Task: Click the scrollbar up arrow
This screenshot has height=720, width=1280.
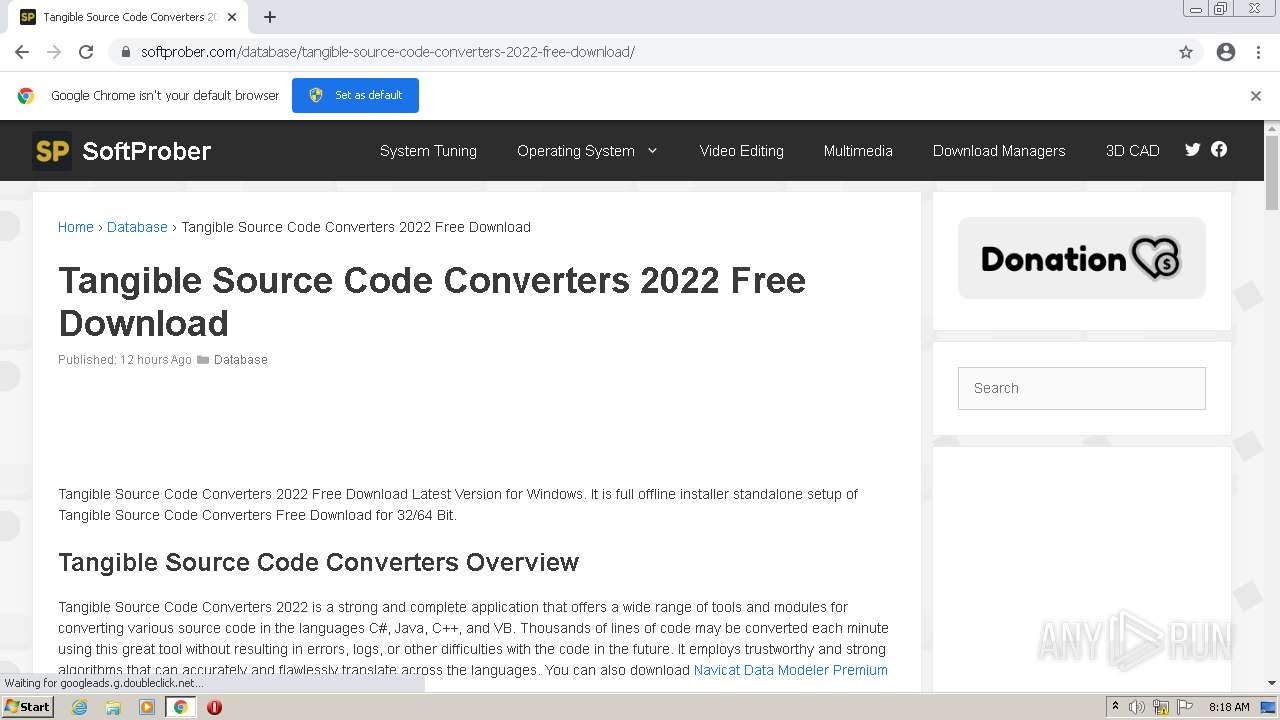Action: [x=1272, y=128]
